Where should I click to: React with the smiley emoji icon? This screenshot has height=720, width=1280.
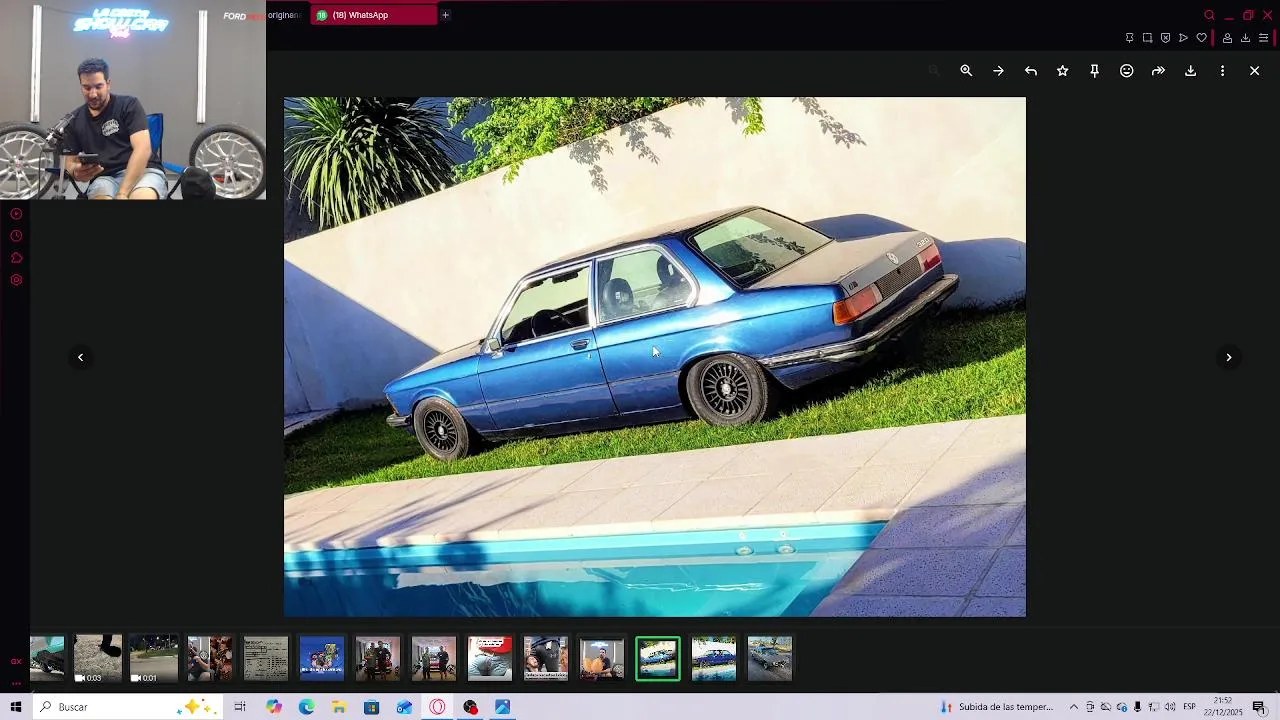pos(1127,71)
